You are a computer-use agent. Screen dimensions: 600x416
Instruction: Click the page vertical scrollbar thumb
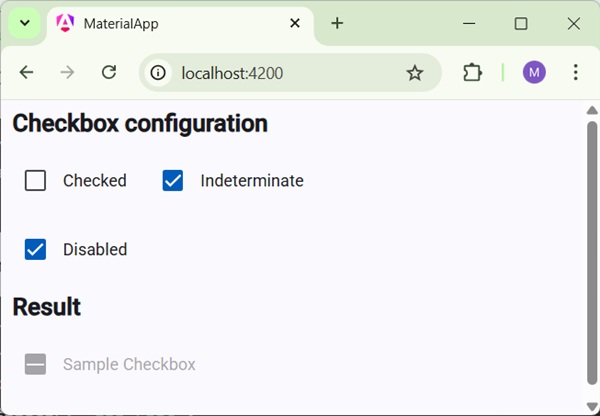[x=591, y=250]
